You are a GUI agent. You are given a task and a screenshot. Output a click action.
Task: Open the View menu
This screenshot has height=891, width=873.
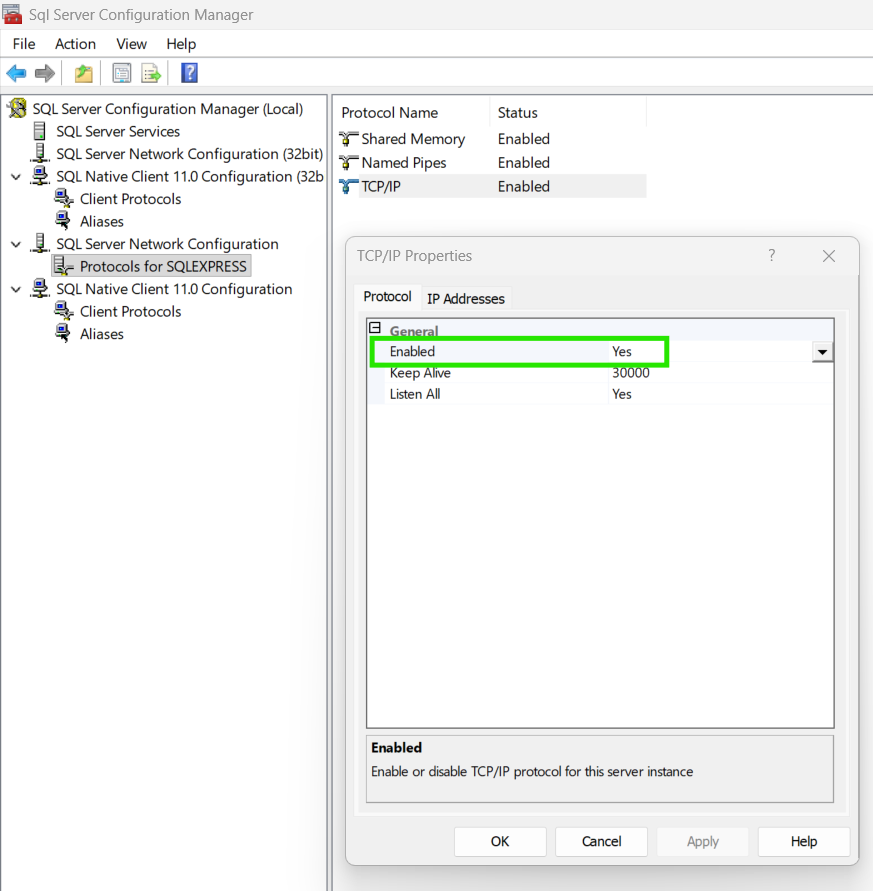point(131,44)
